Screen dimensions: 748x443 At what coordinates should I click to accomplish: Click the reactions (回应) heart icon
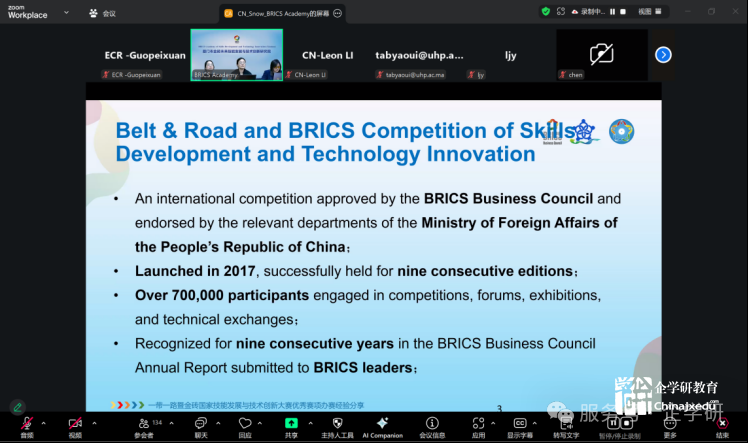pos(244,424)
